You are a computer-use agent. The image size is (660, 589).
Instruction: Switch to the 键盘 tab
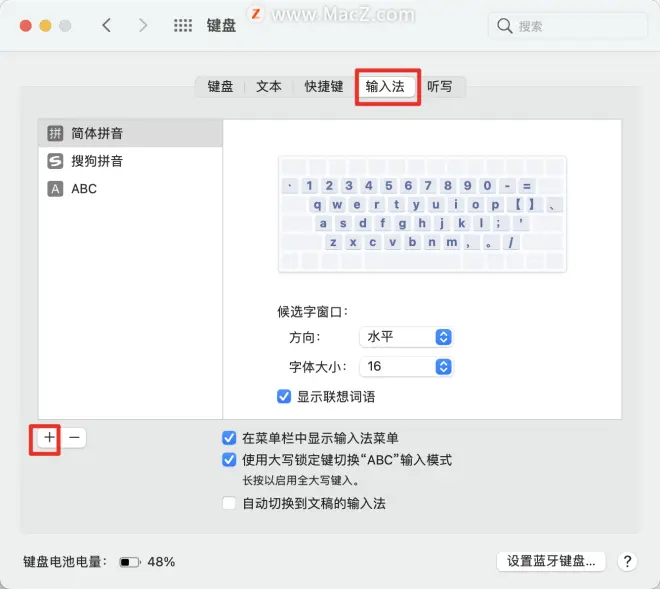pyautogui.click(x=220, y=87)
